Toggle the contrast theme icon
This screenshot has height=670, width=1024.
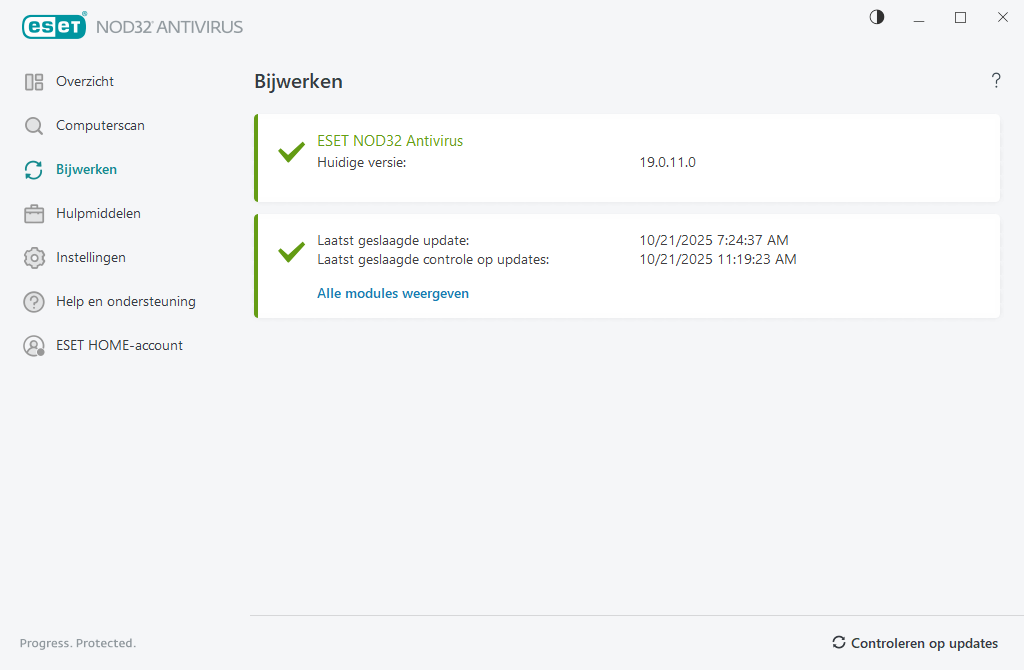point(877,17)
